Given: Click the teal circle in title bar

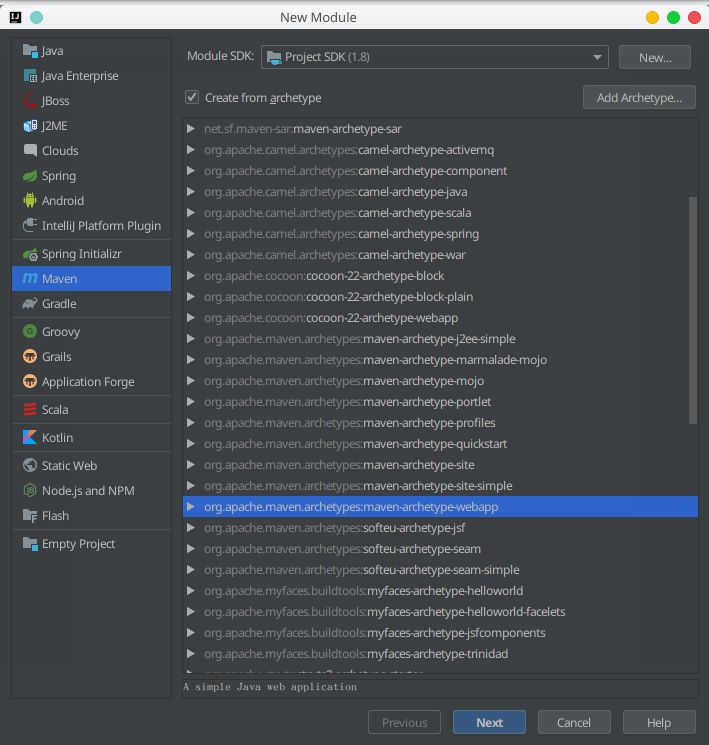Looking at the screenshot, I should pyautogui.click(x=37, y=18).
